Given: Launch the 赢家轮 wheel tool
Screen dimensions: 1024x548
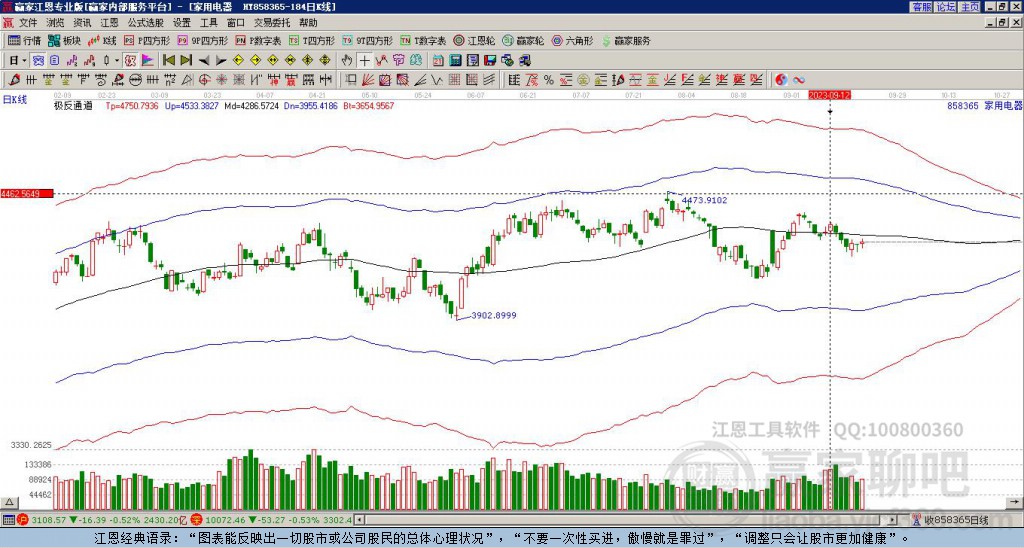Looking at the screenshot, I should click(523, 40).
